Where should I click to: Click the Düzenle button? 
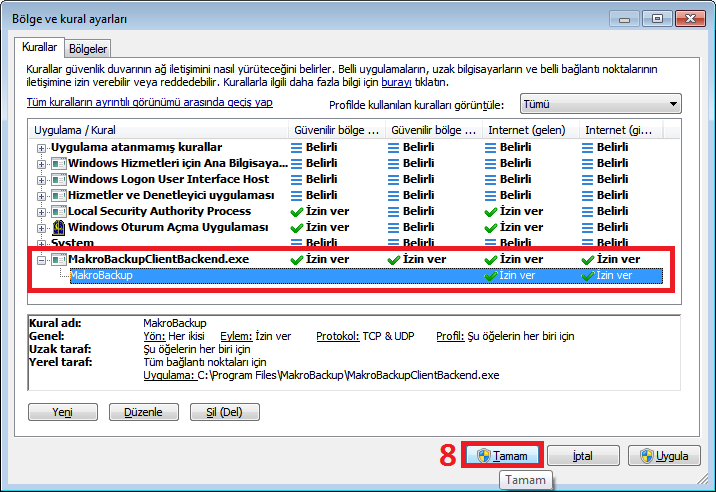[x=143, y=412]
